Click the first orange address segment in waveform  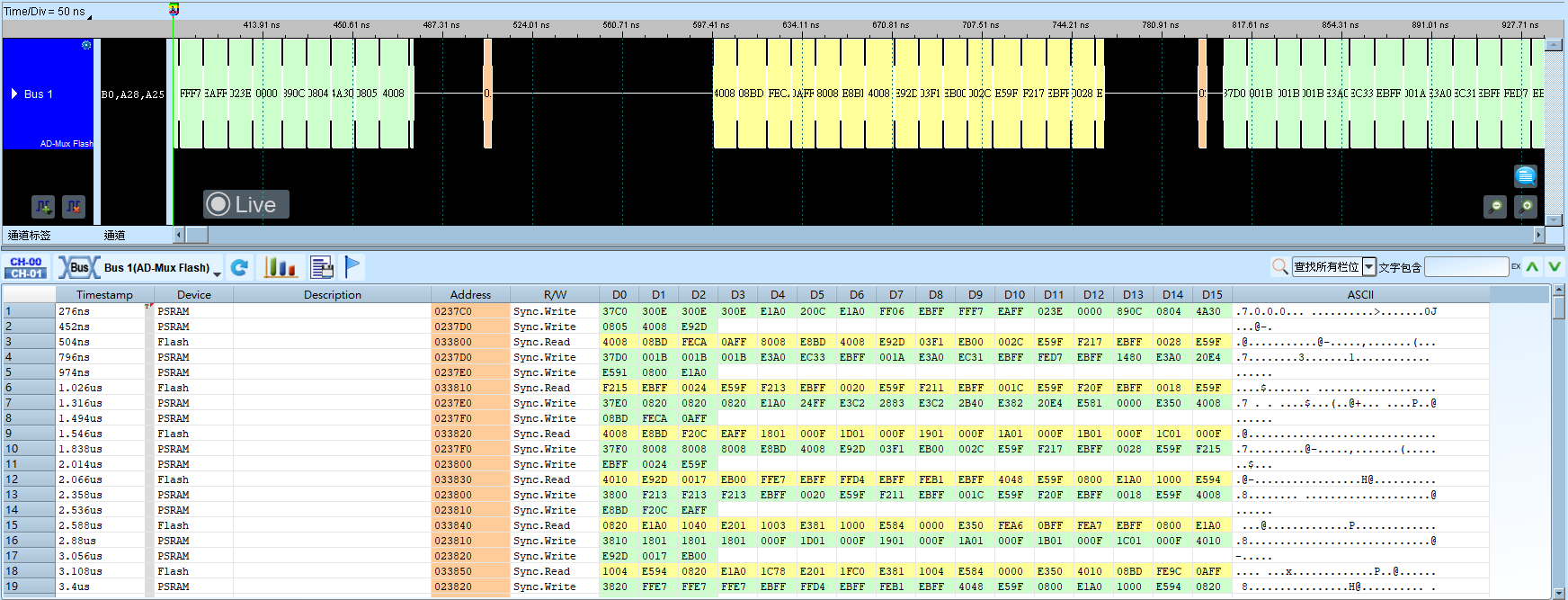487,94
